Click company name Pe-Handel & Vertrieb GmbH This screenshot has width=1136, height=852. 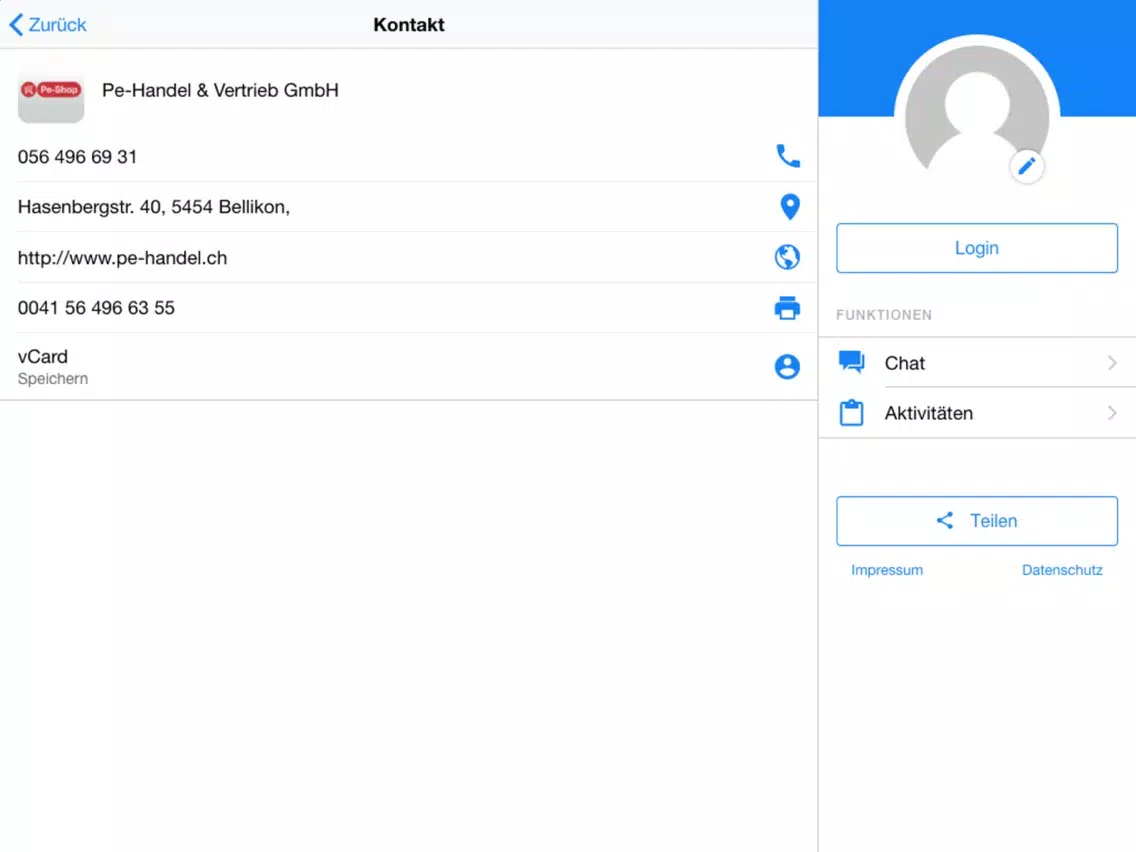click(220, 91)
